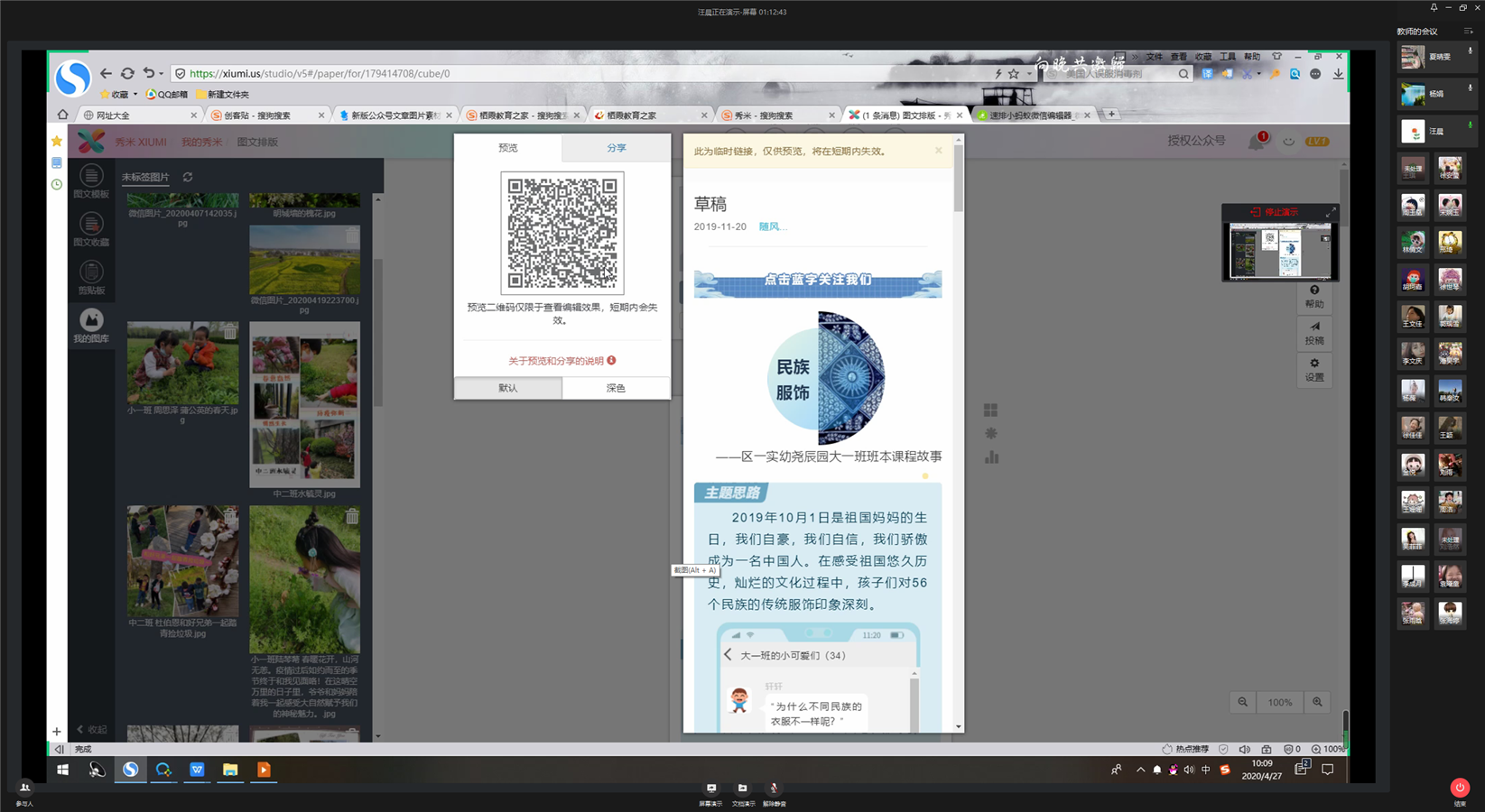This screenshot has width=1485, height=812.
Task: Open the browser home page icon
Action: 62,115
